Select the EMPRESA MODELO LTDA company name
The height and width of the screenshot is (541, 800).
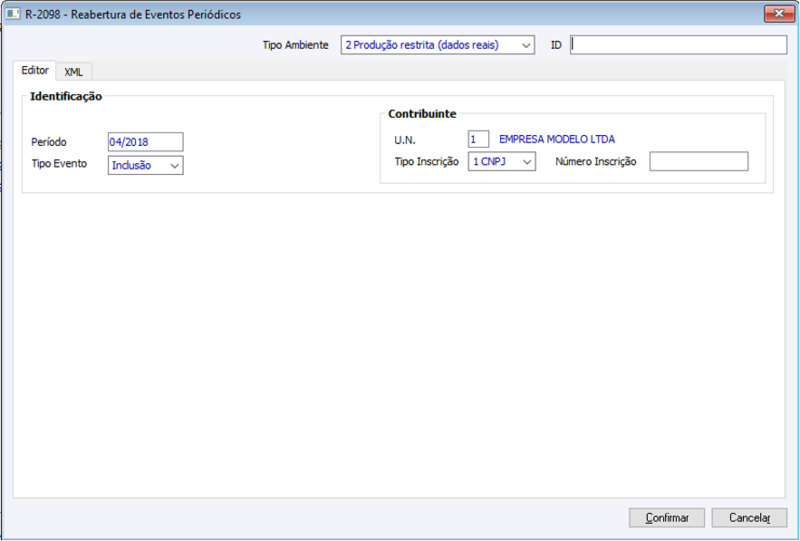[x=557, y=139]
